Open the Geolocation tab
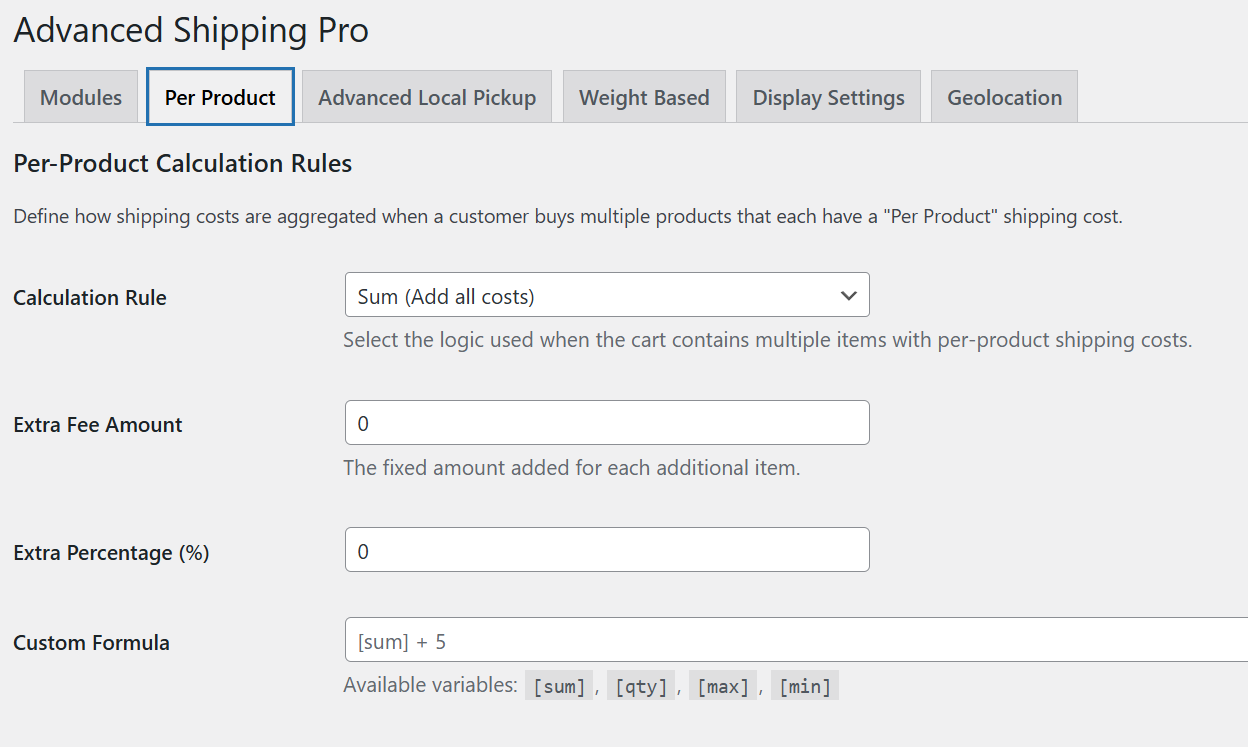Screen dimensions: 1248x747 pyautogui.click(x=1004, y=96)
